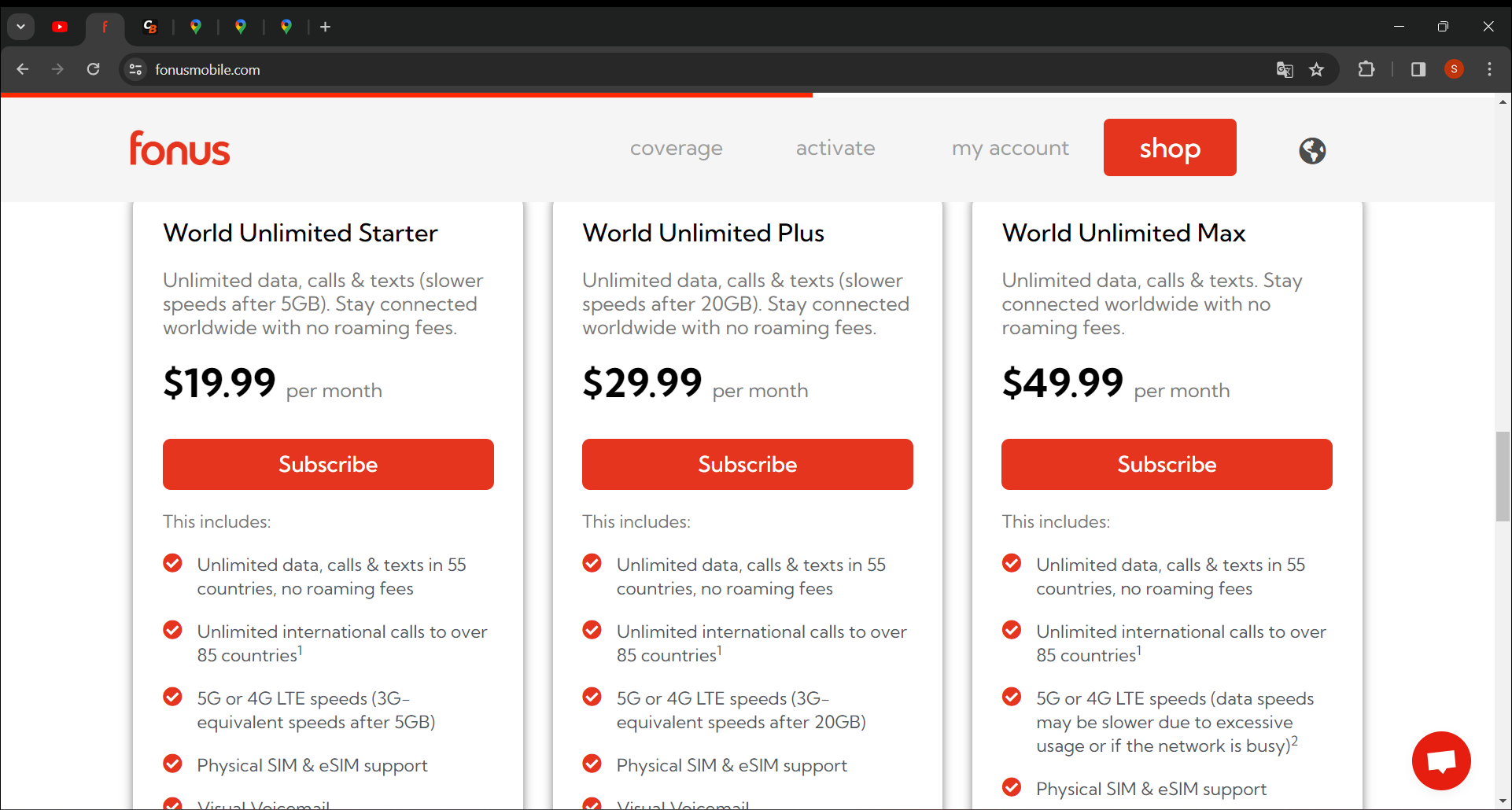Open the first Google Maps tab
This screenshot has width=1512, height=810.
196,27
